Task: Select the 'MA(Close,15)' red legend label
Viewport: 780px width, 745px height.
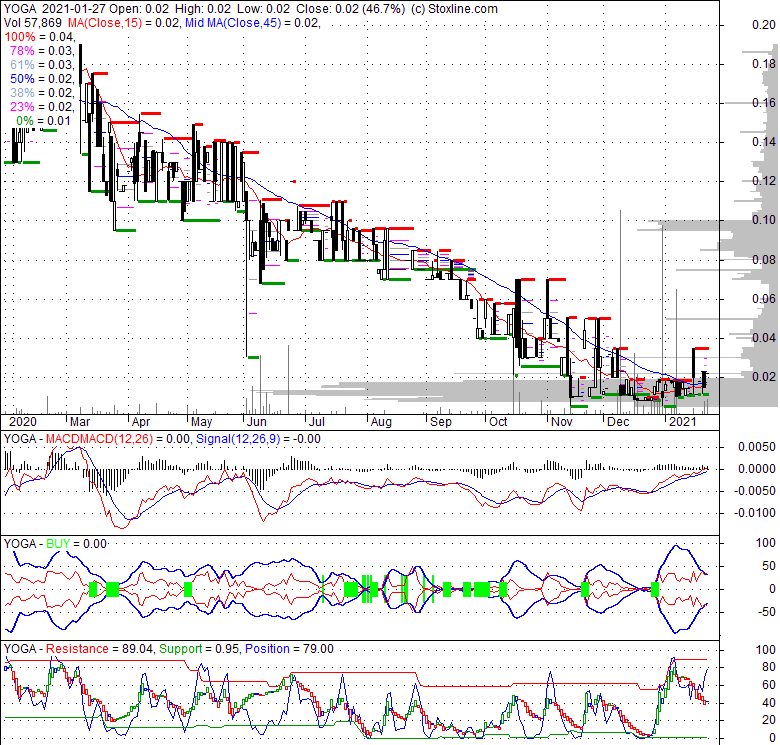Action: click(x=105, y=23)
